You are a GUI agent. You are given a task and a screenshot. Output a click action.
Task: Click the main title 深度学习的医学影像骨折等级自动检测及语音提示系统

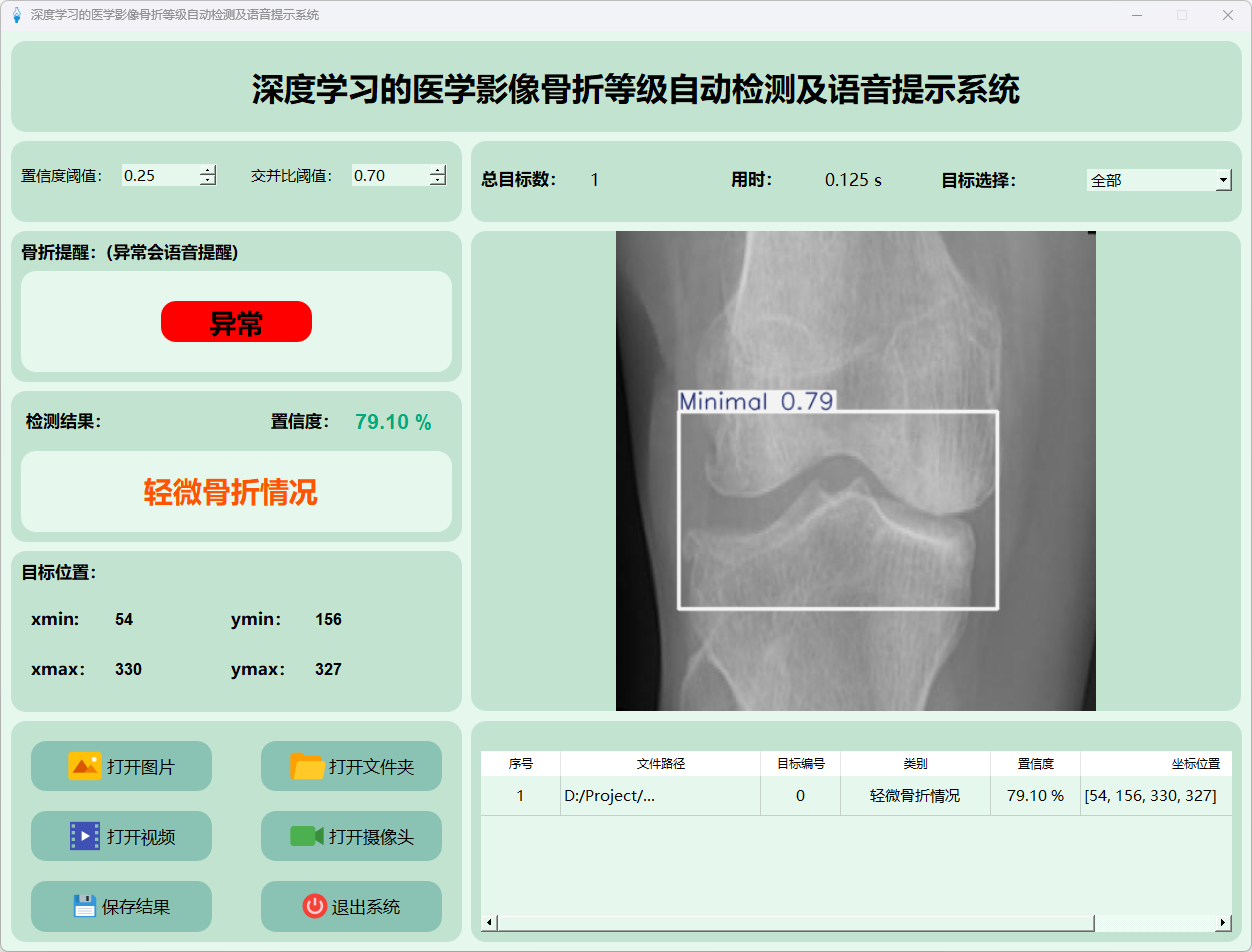pyautogui.click(x=635, y=89)
